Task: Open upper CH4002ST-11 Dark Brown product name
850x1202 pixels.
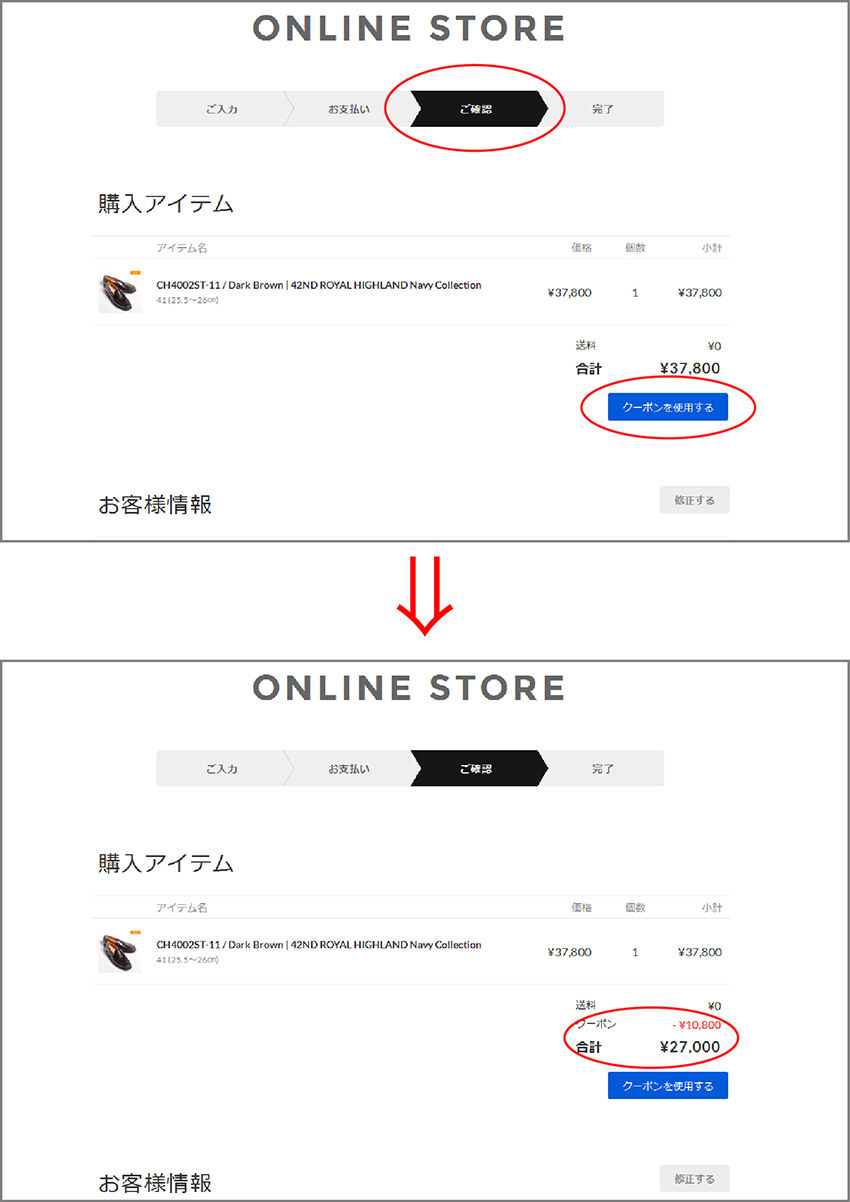Action: [319, 285]
